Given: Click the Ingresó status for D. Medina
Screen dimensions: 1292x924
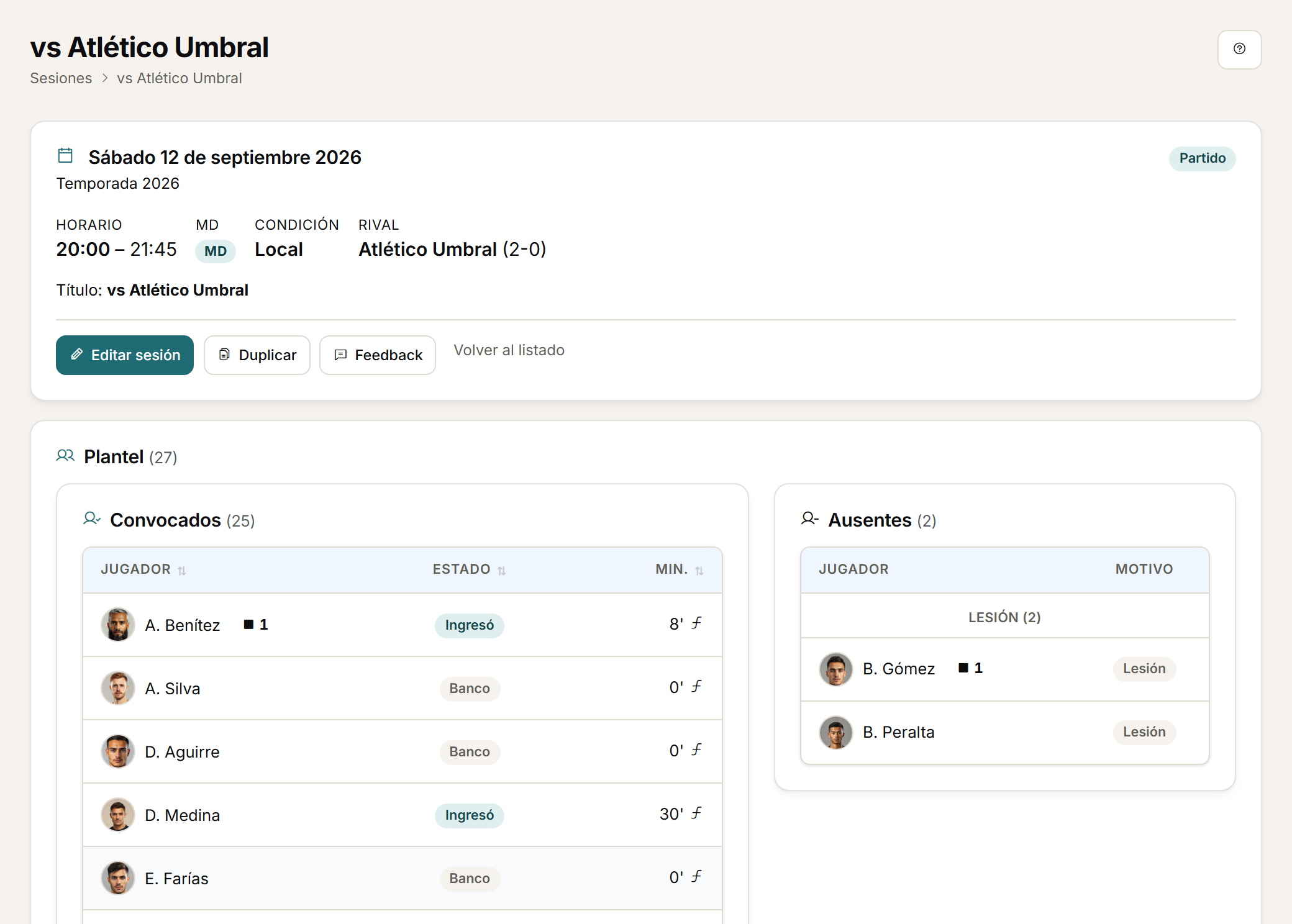Looking at the screenshot, I should pyautogui.click(x=470, y=815).
